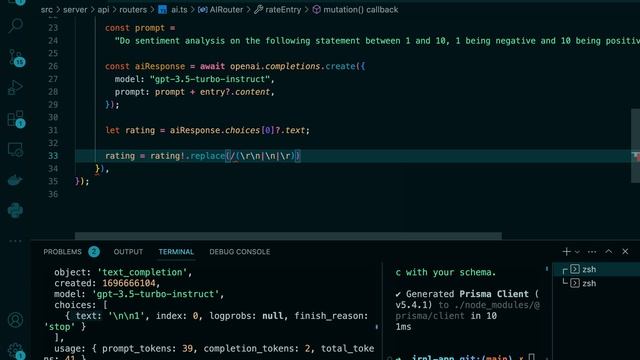Click the editor horizontal scrollbar

click(288, 236)
